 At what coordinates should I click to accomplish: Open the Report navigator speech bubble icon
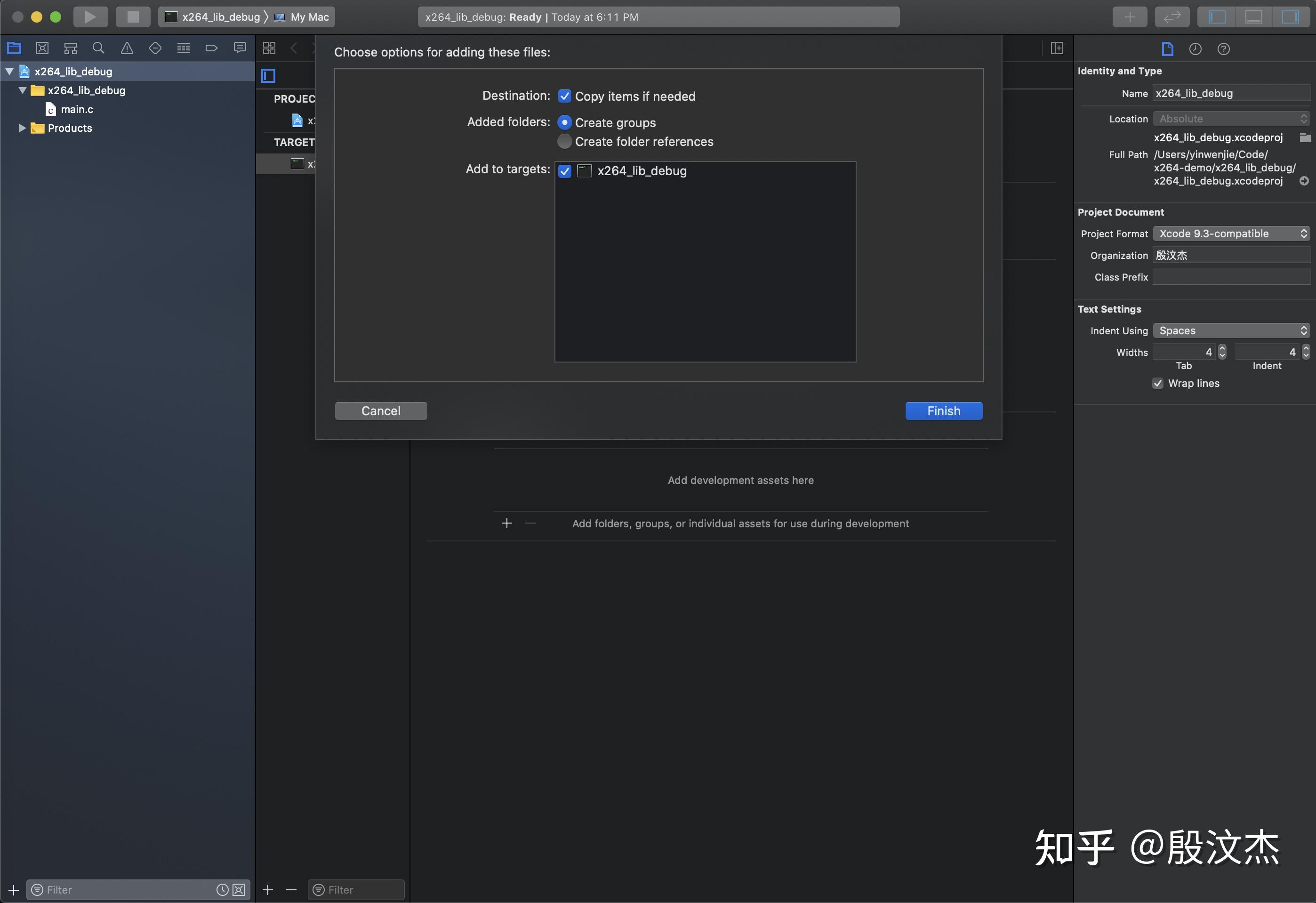pos(240,48)
